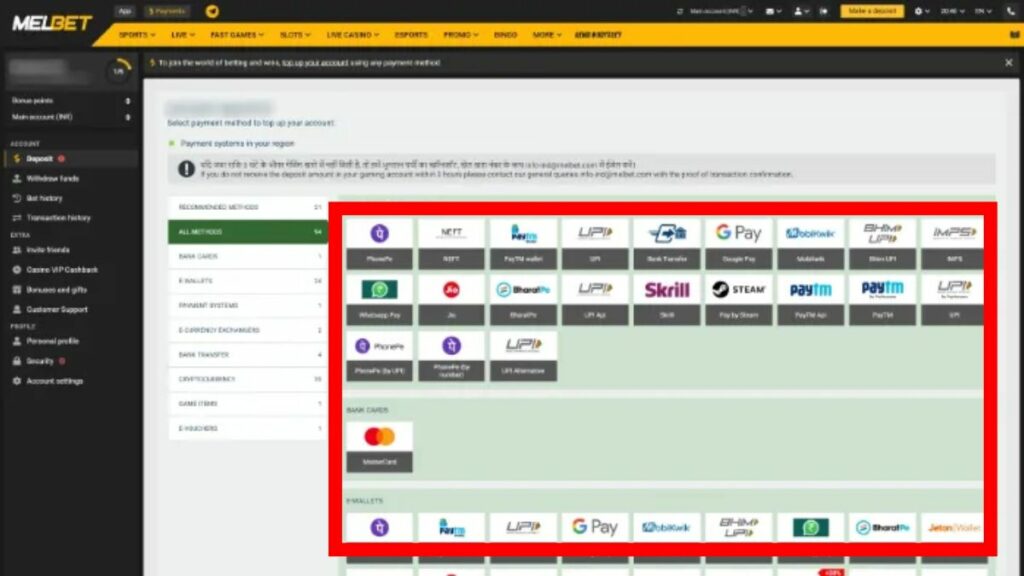This screenshot has height=576, width=1024.
Task: Open Transaction history in the sidebar
Action: coord(58,217)
